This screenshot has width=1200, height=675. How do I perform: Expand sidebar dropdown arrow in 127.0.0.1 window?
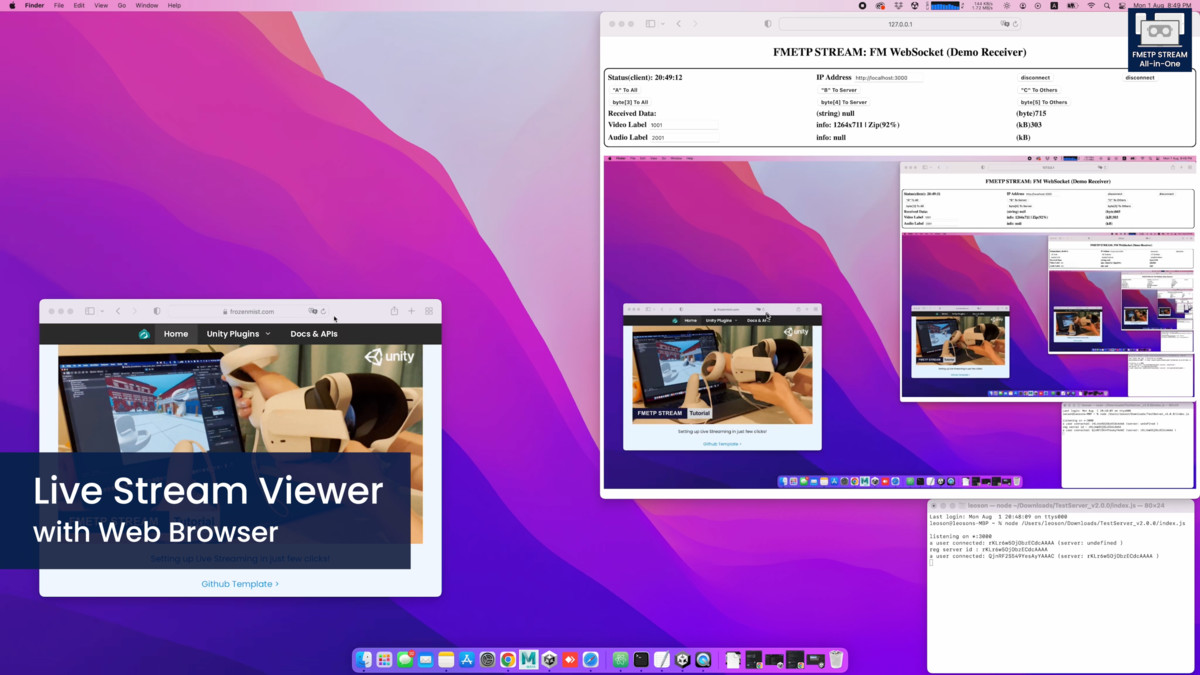pos(662,24)
